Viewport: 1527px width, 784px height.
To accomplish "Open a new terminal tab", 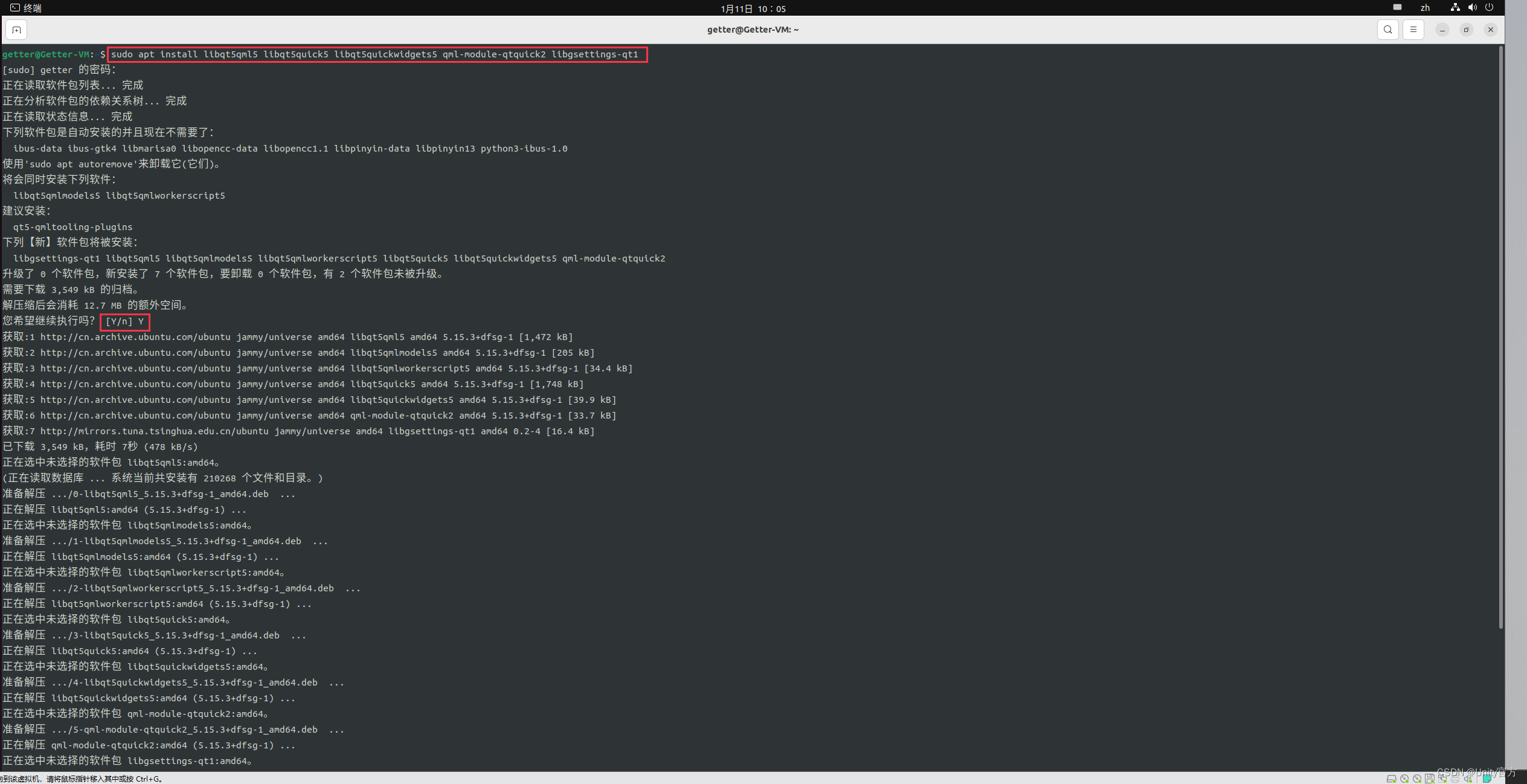I will point(16,30).
